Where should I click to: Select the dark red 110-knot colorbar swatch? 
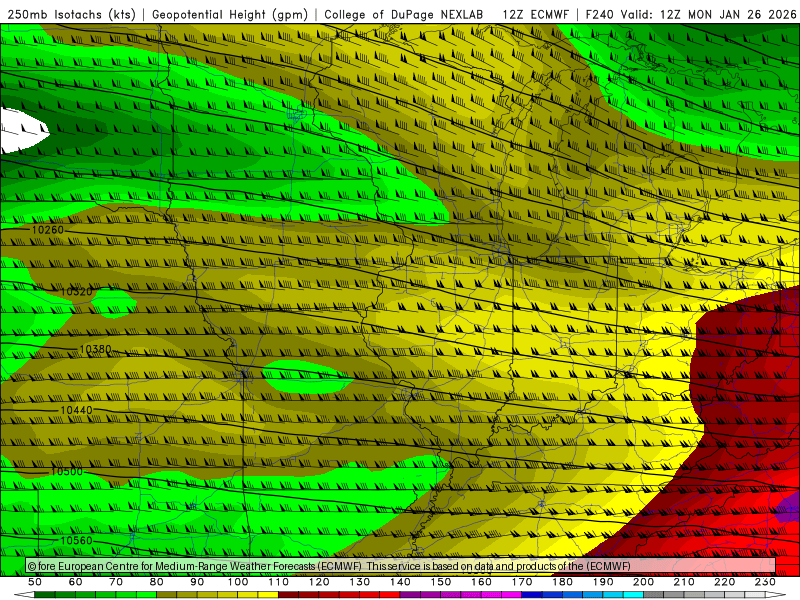pos(289,595)
